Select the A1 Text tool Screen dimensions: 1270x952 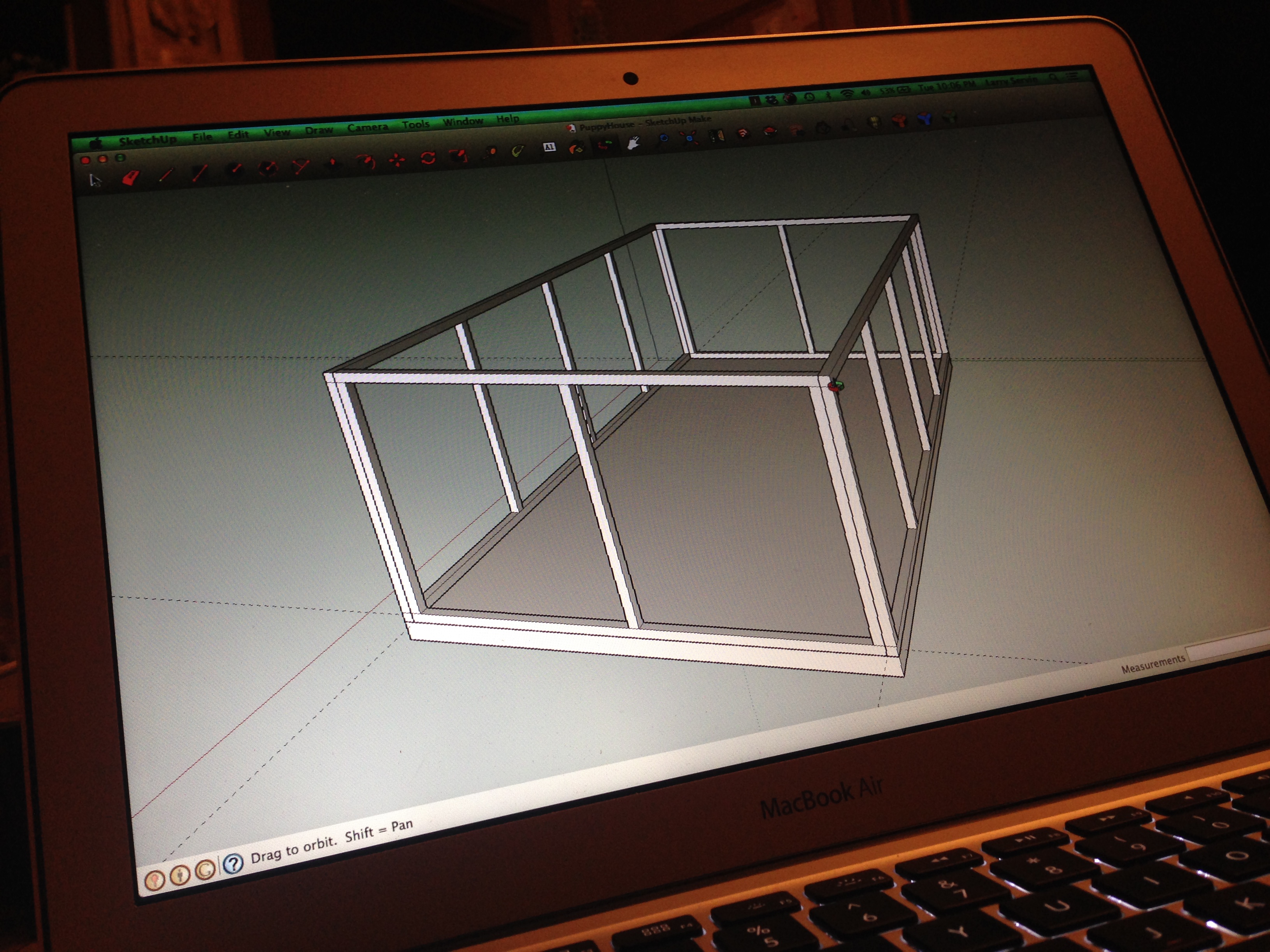pyautogui.click(x=549, y=147)
